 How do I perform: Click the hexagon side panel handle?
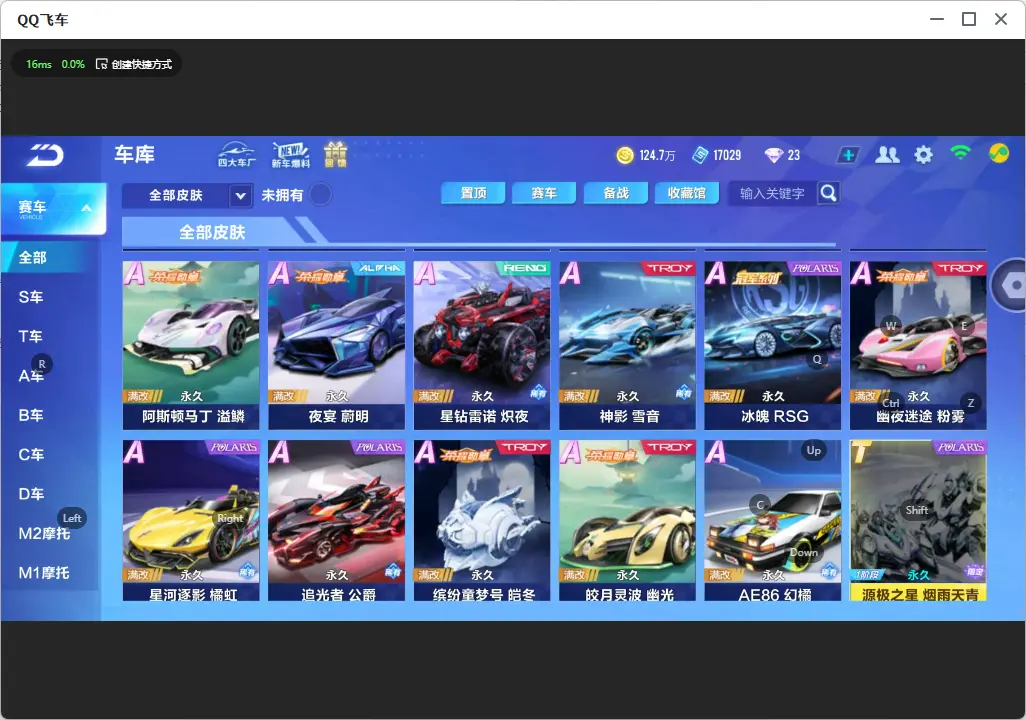point(1009,285)
